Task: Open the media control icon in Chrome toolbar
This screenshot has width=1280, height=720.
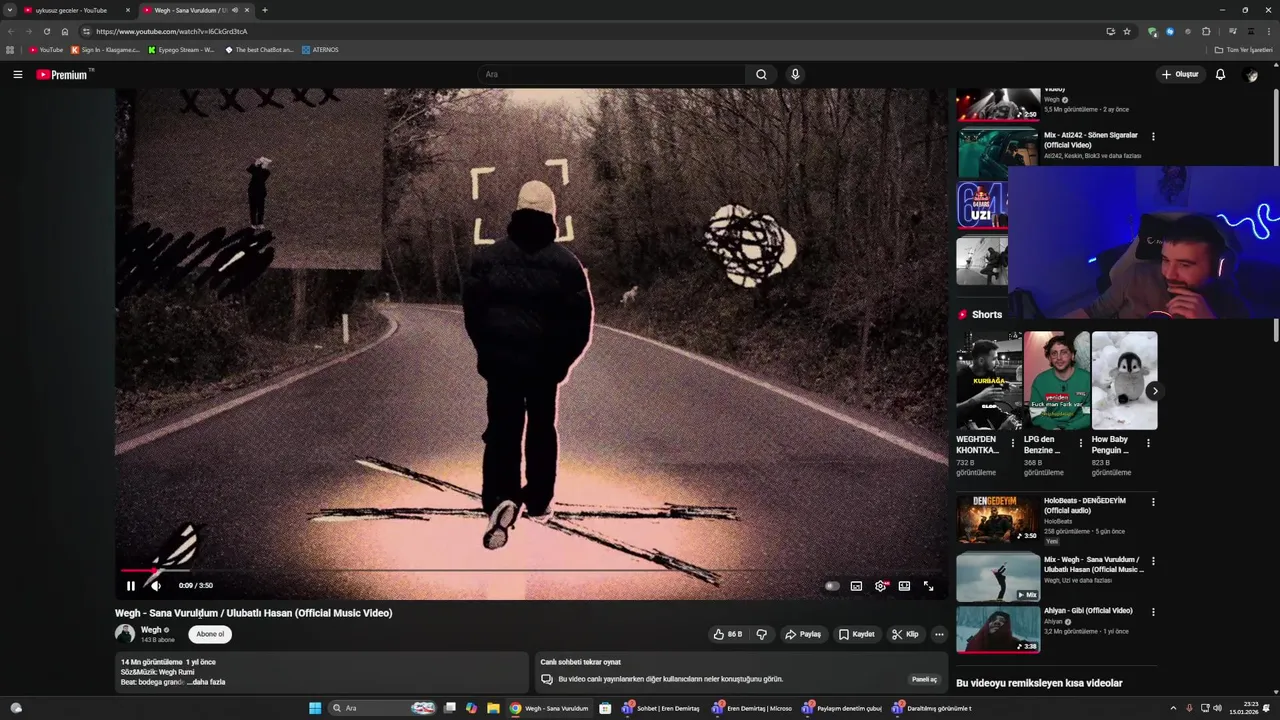Action: (1232, 31)
